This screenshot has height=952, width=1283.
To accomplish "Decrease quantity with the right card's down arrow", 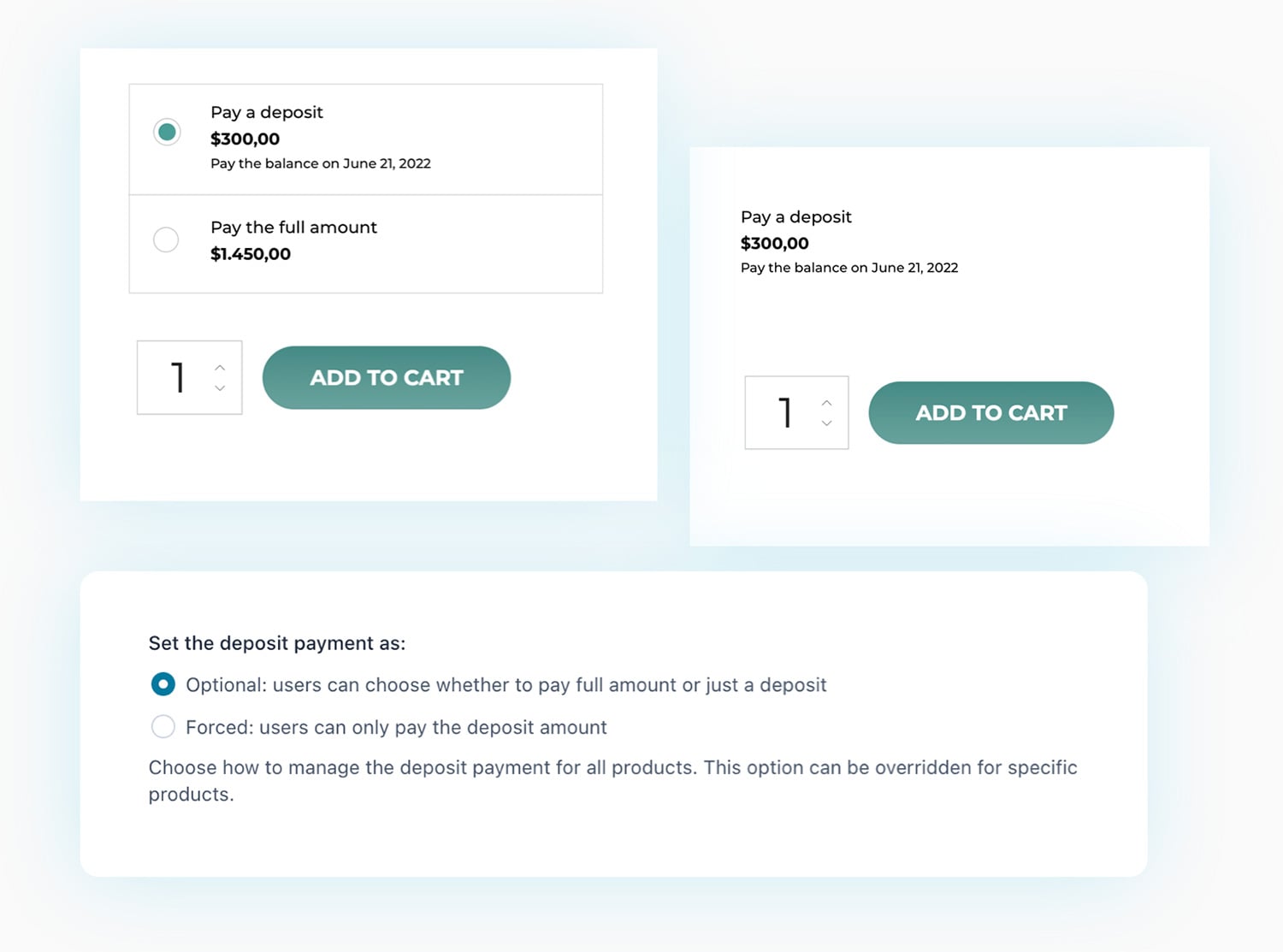I will tap(826, 424).
